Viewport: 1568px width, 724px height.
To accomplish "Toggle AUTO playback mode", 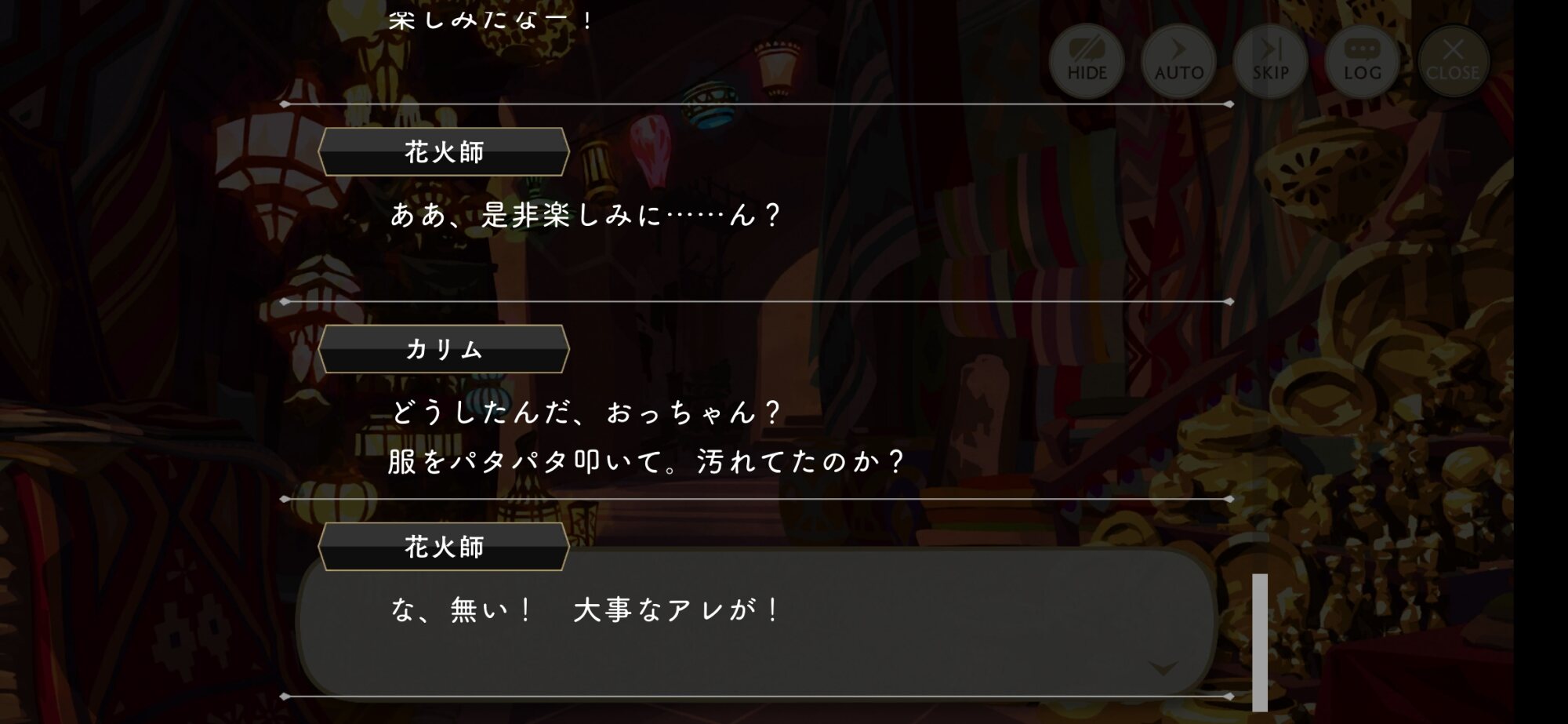I will pos(1178,60).
